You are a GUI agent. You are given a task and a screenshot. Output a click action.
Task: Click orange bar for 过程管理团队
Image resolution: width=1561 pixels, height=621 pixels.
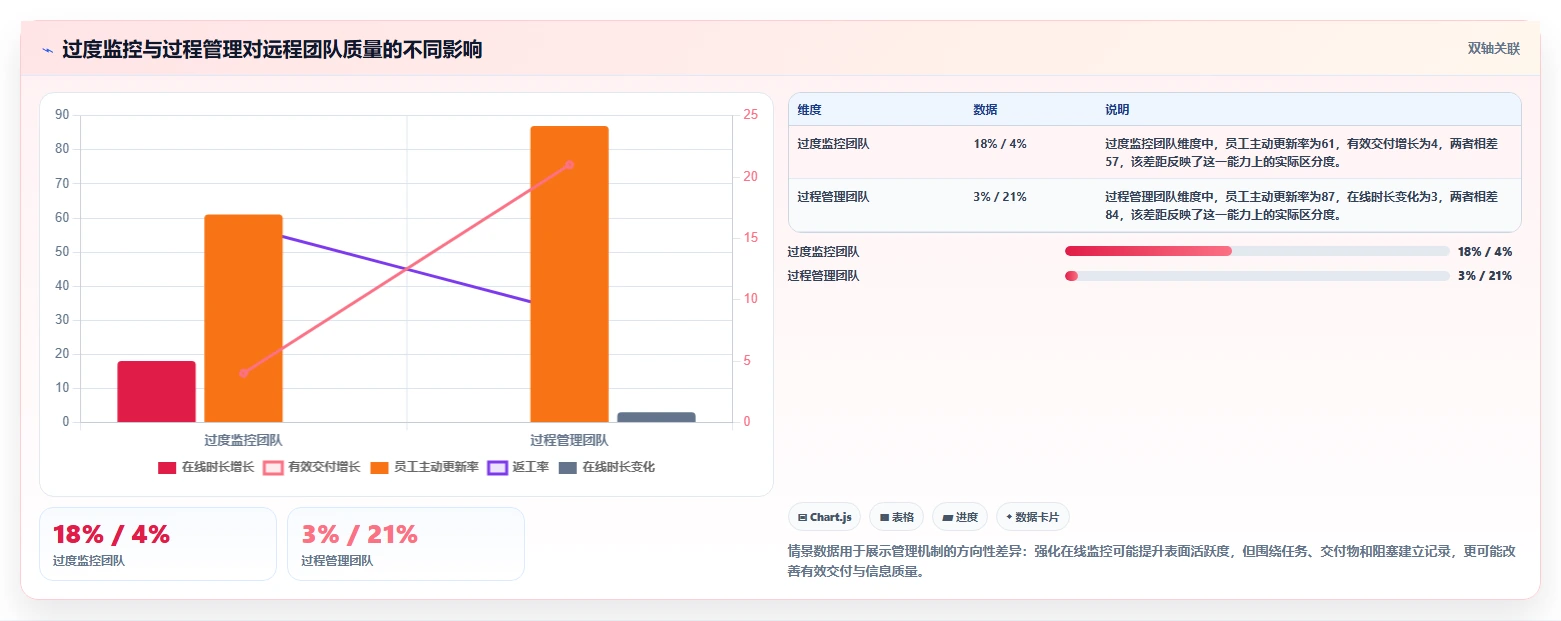click(569, 274)
